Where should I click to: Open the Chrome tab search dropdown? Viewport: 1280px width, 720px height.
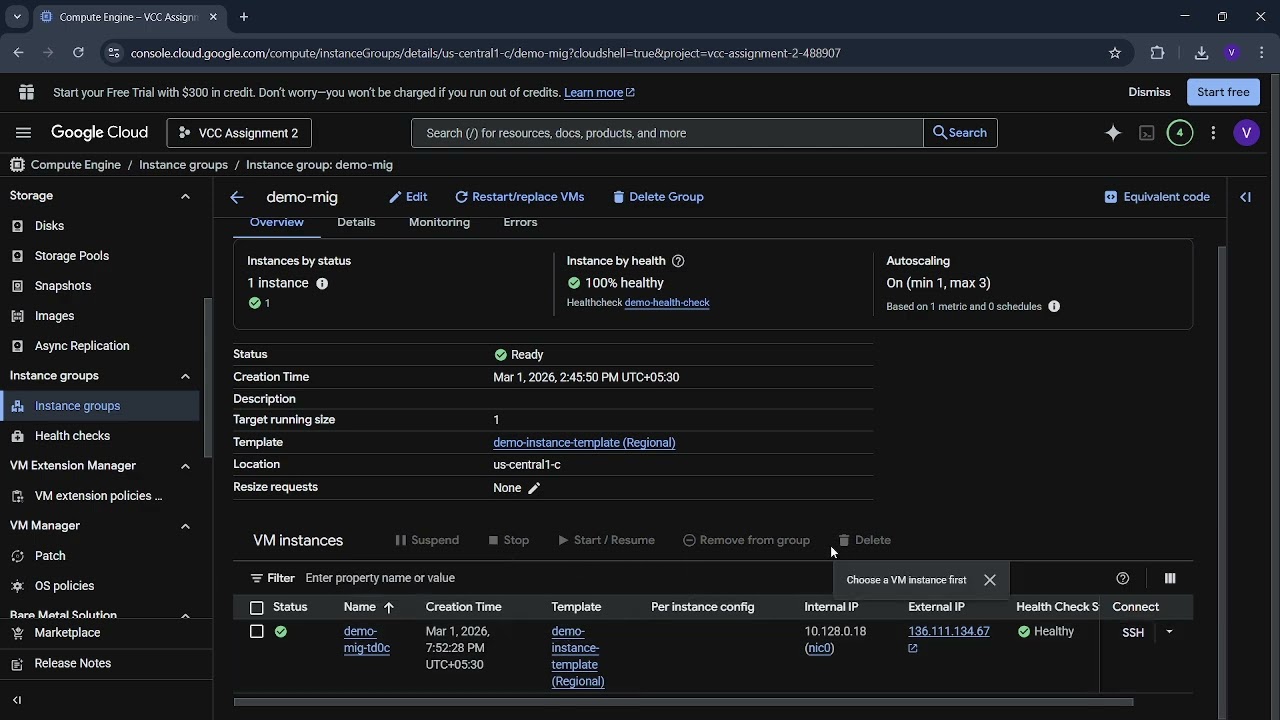[17, 17]
